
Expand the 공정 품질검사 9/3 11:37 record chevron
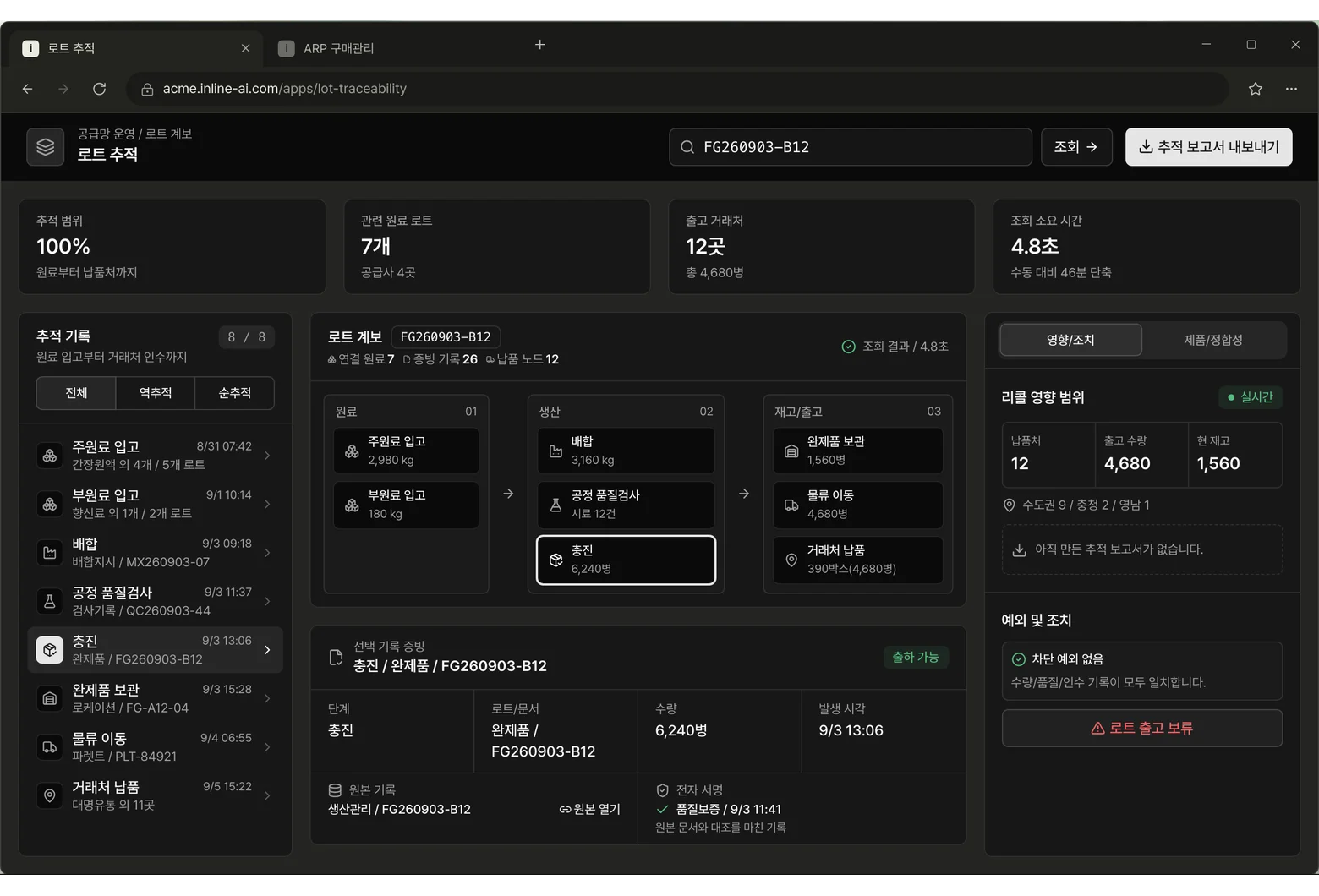[267, 601]
